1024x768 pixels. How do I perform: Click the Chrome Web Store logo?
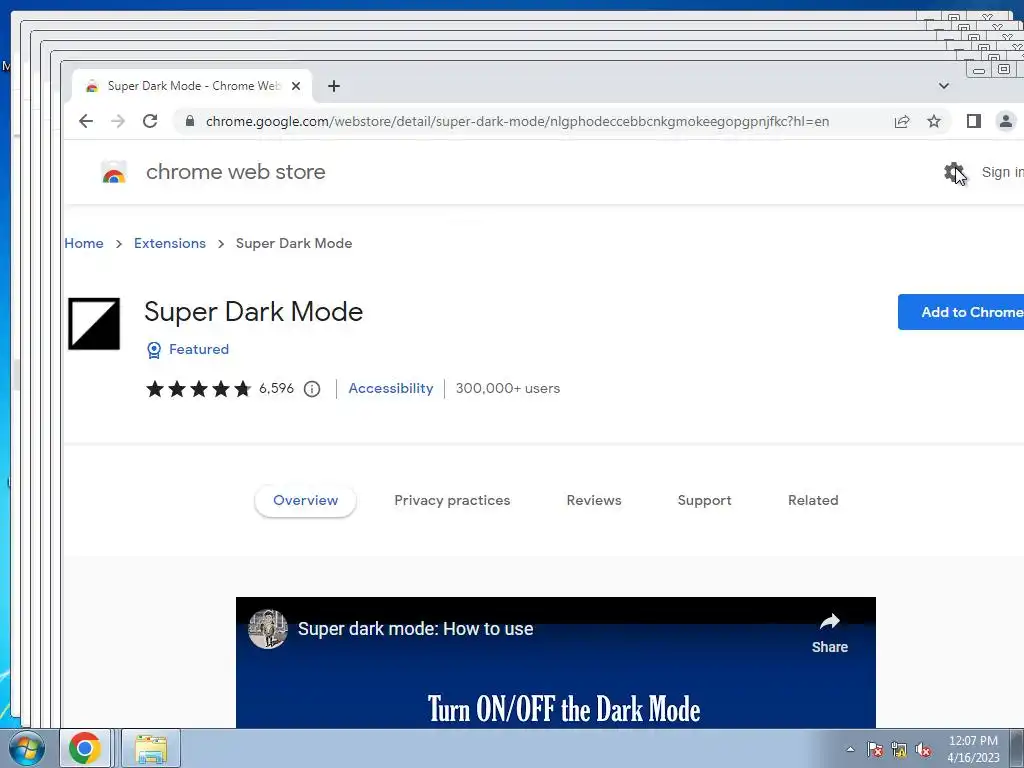[x=114, y=172]
